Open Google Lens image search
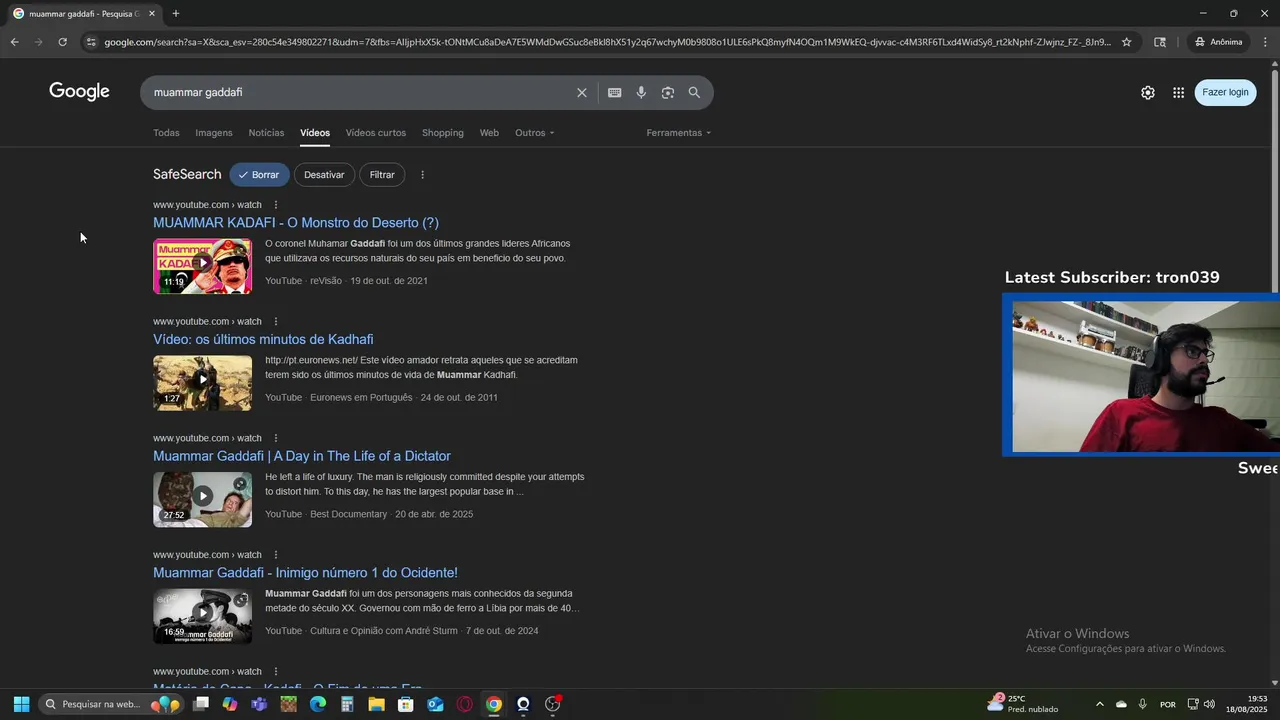Screen dimensions: 1280x720 [x=668, y=92]
